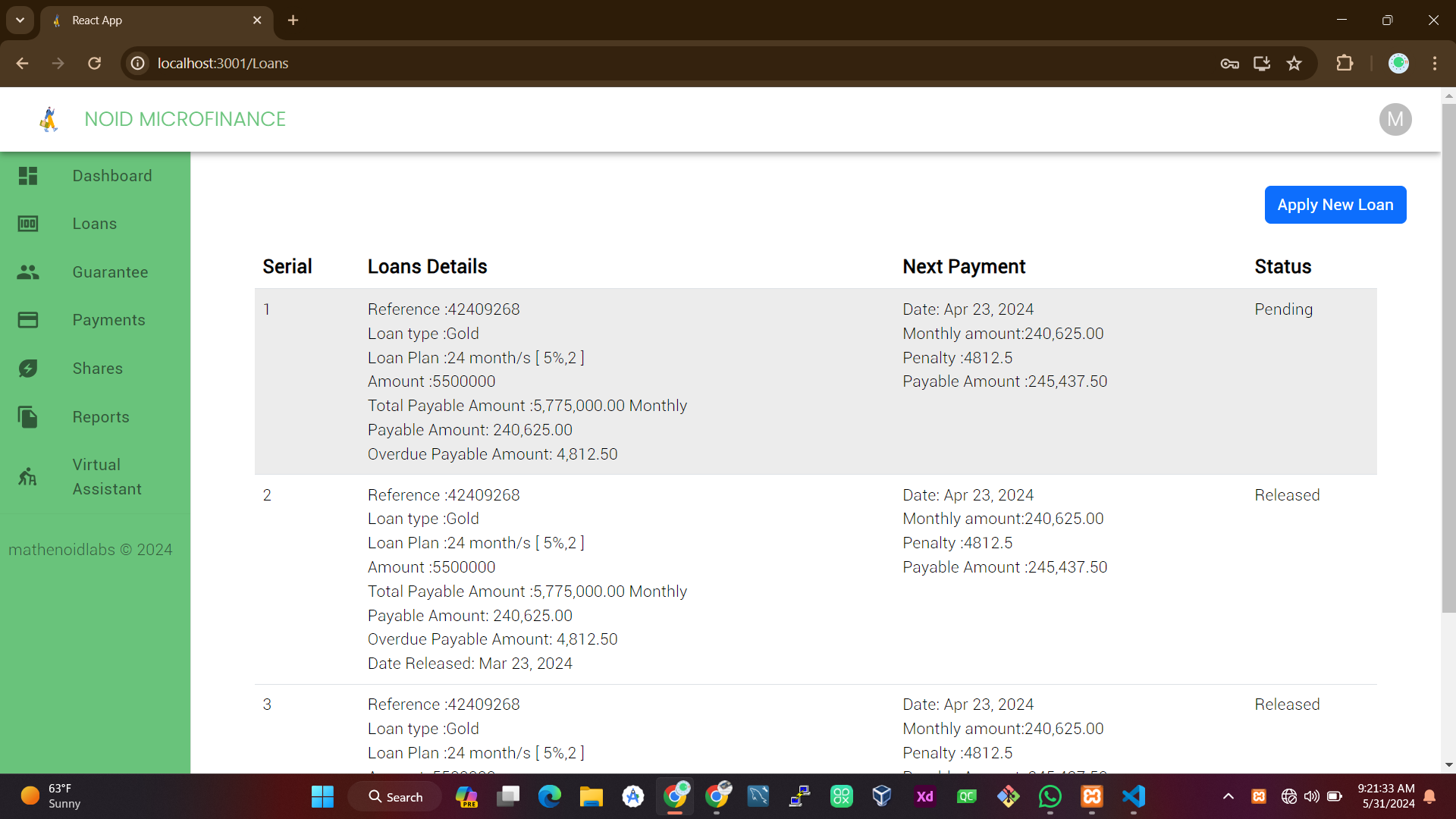Viewport: 1456px width, 819px height.
Task: Expand the tab search chevron
Action: [20, 20]
